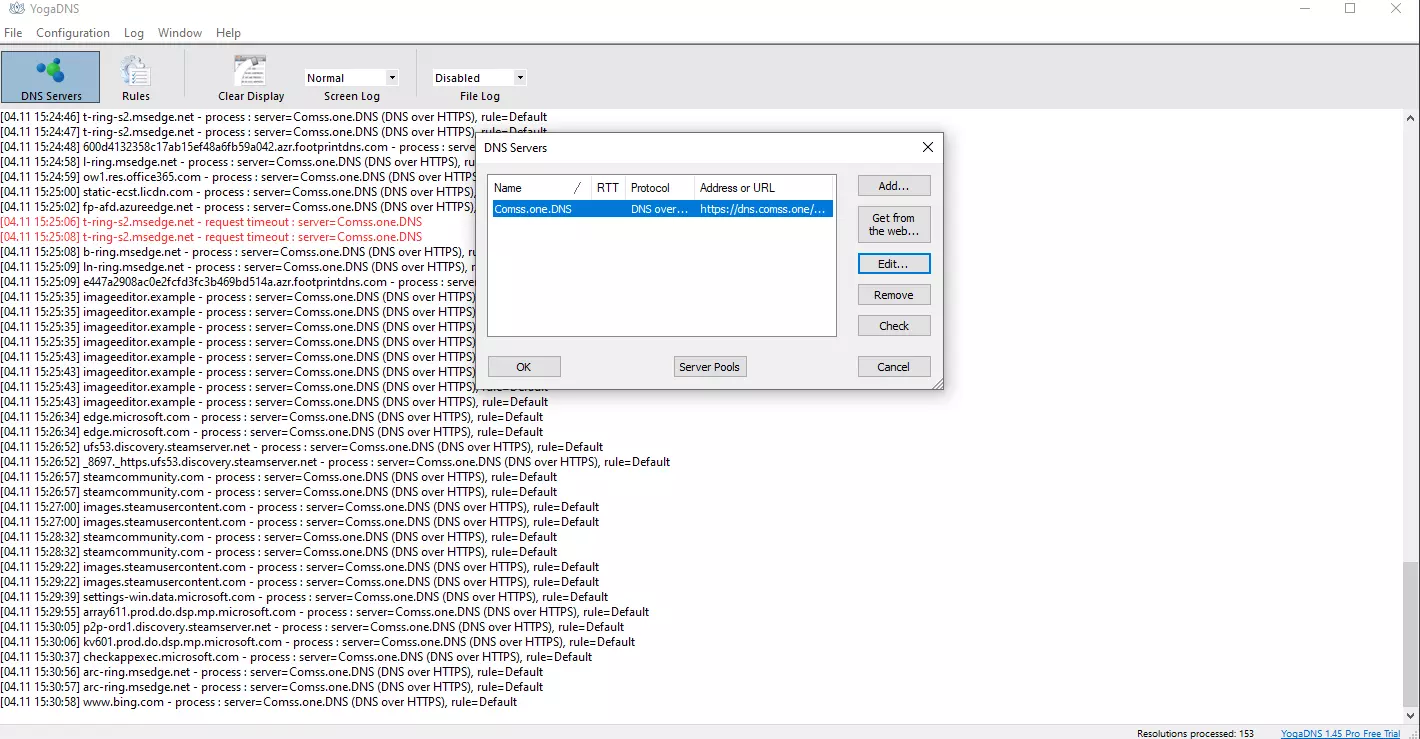Select the red timeout line at 15:25:08
Image resolution: width=1420 pixels, height=739 pixels.
pyautogui.click(x=211, y=237)
